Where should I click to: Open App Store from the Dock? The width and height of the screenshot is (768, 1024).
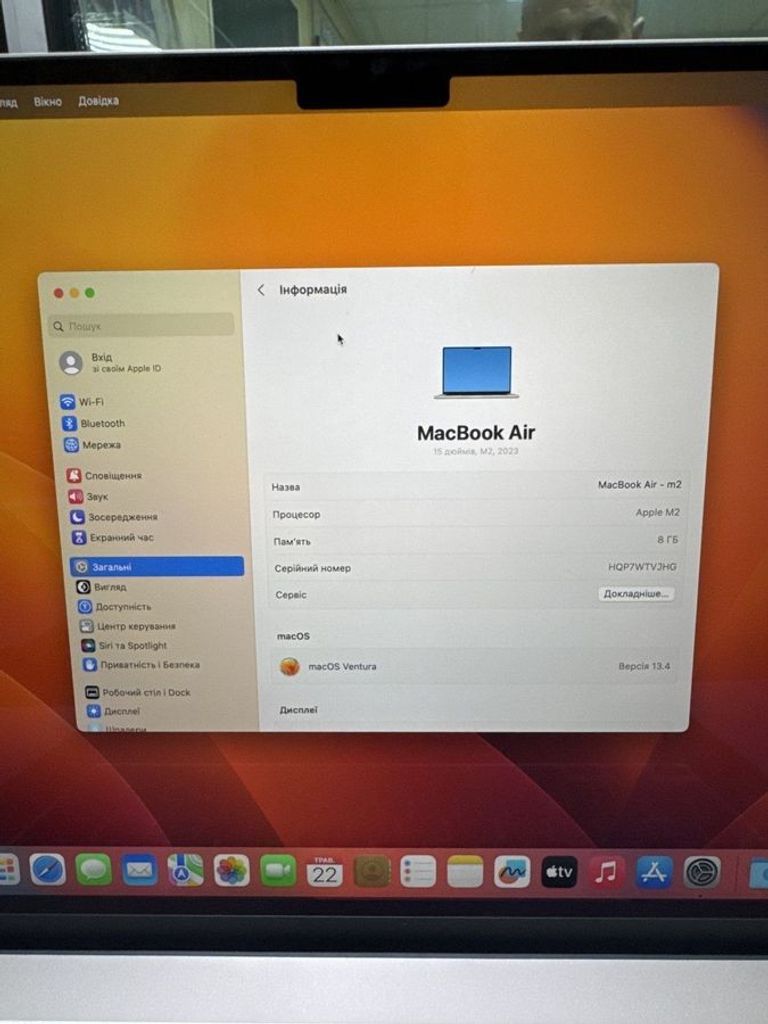click(654, 872)
